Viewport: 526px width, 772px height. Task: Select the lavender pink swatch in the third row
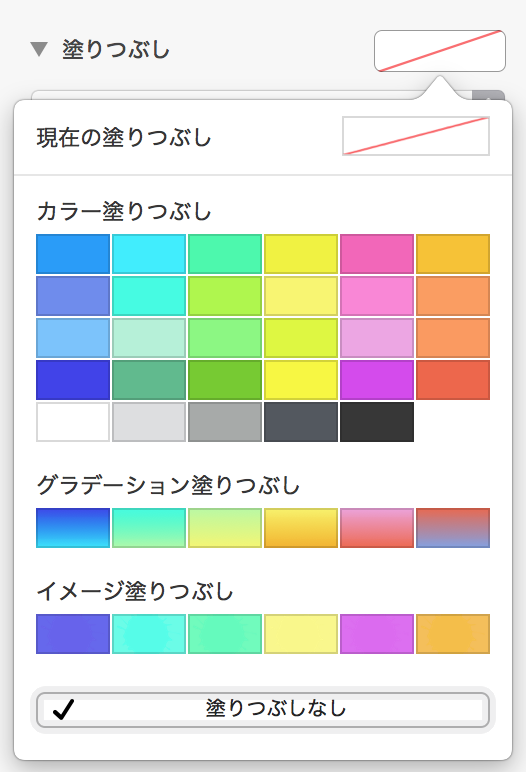[377, 338]
